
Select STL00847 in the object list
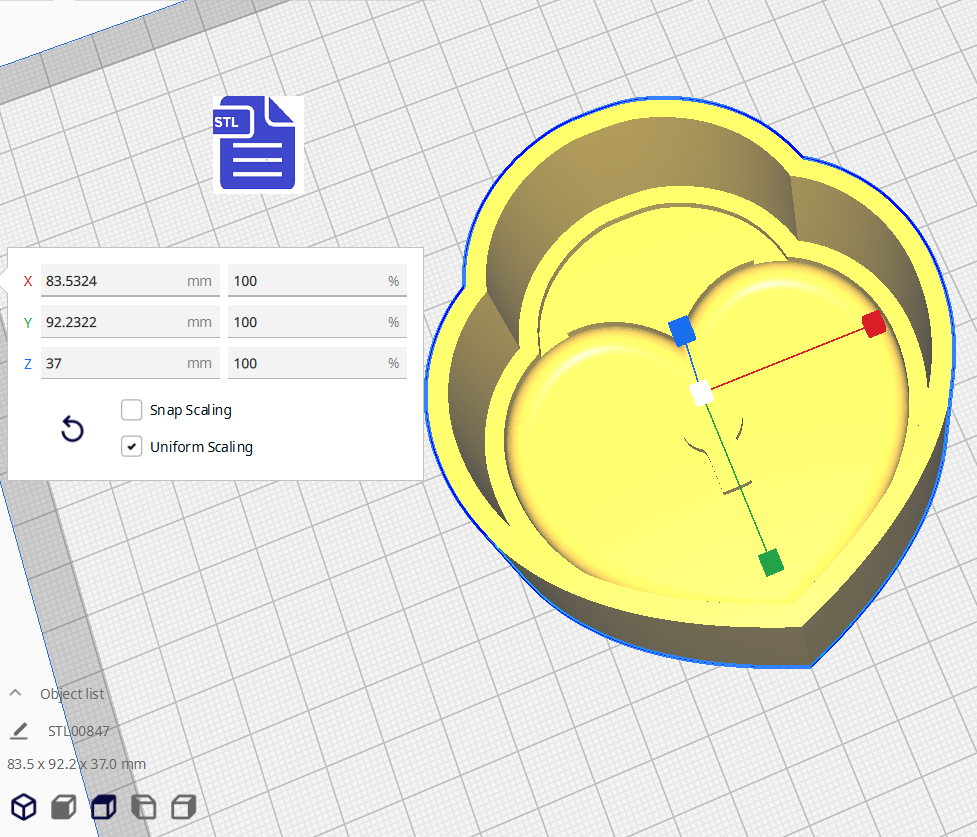[78, 730]
